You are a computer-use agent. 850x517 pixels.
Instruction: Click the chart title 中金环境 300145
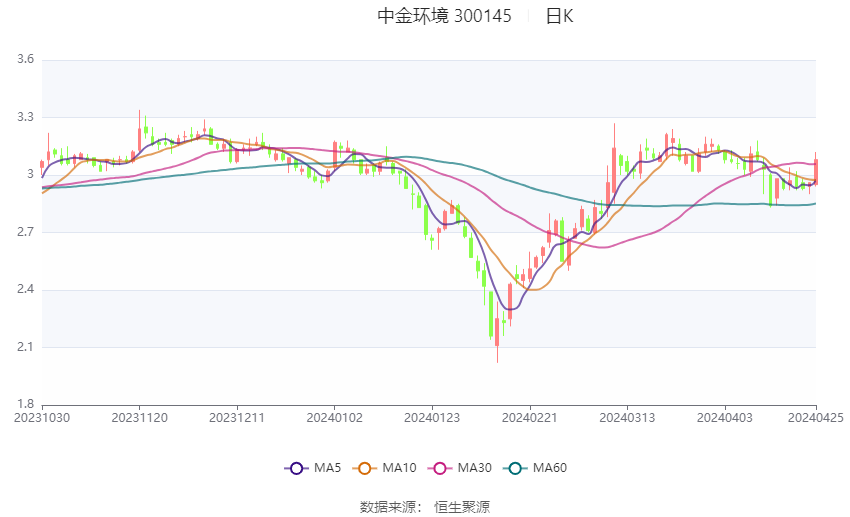click(x=444, y=16)
